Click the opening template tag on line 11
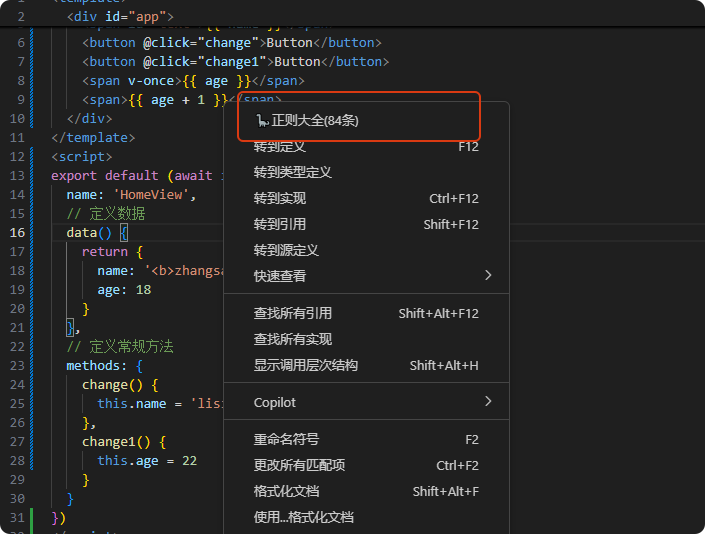Viewport: 705px width, 534px height. [91, 137]
